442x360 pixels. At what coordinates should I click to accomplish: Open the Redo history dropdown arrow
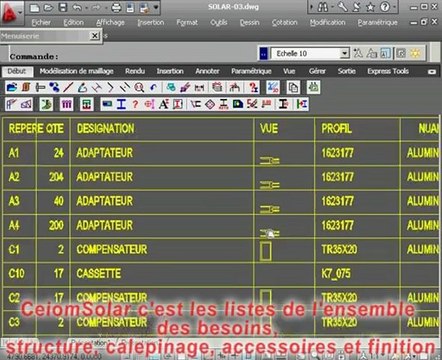point(105,8)
